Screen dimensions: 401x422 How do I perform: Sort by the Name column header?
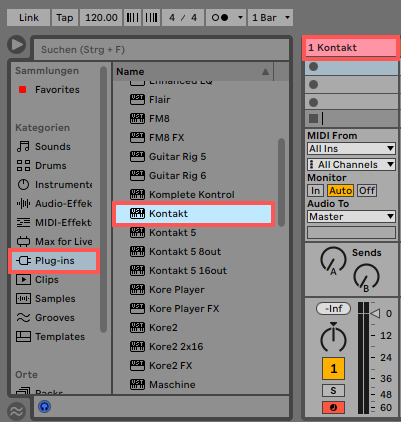(193, 72)
